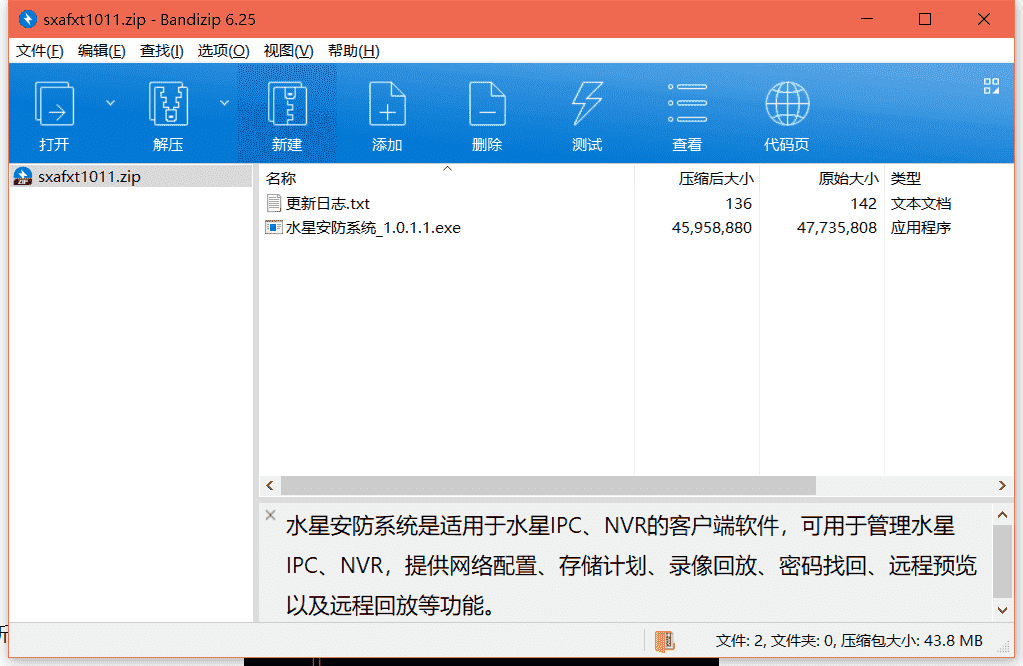Click the Extract (解压) toolbar icon
The width and height of the screenshot is (1023, 666).
click(x=168, y=104)
